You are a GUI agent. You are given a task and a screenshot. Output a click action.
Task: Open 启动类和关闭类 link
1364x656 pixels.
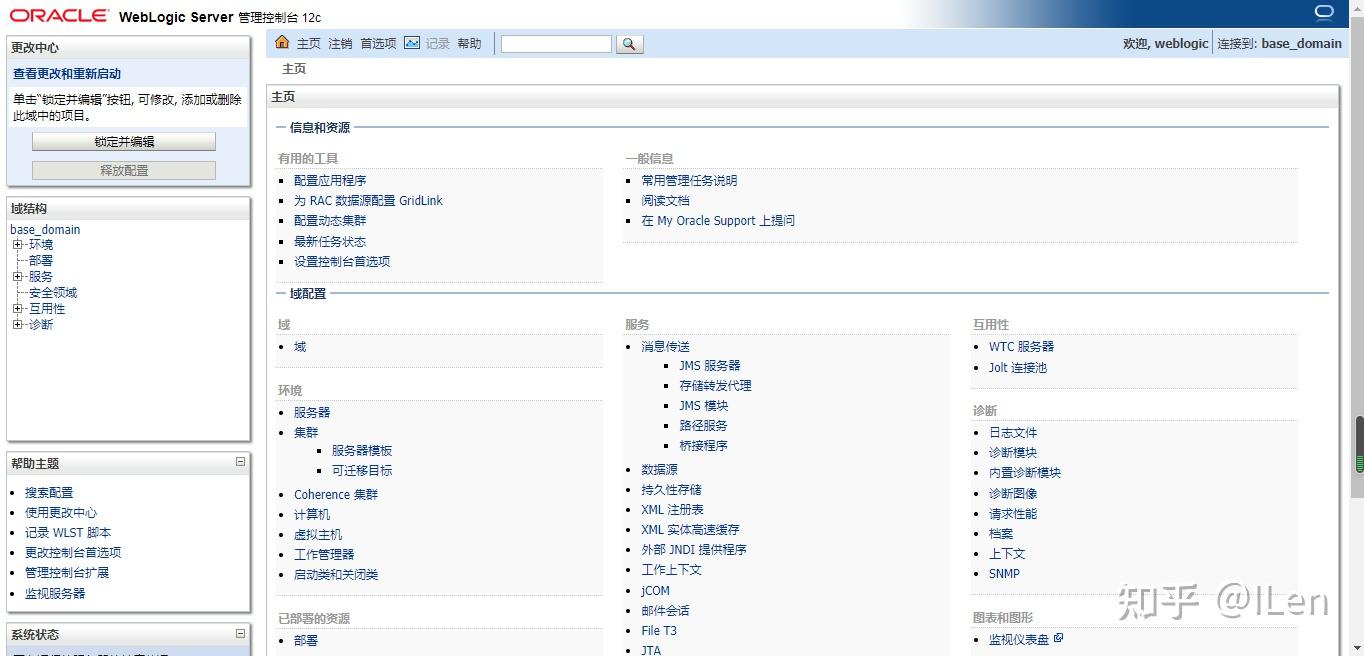(x=336, y=574)
